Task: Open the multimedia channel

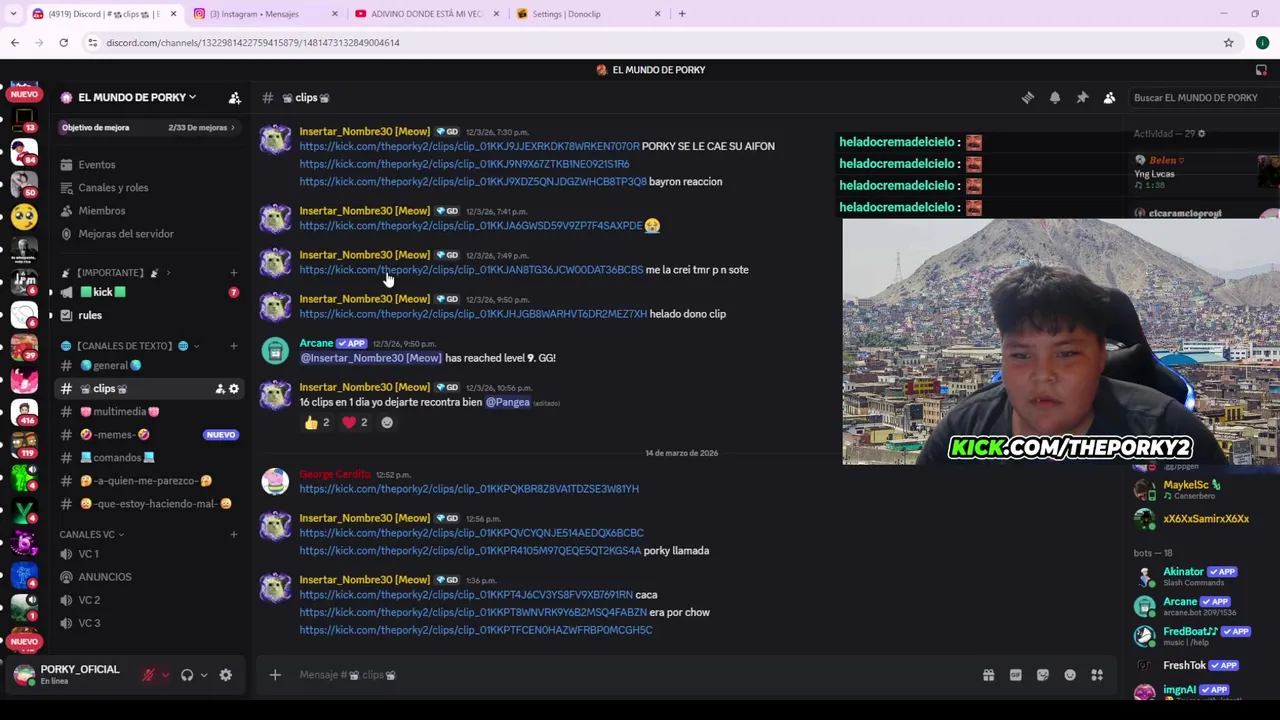Action: point(150,412)
